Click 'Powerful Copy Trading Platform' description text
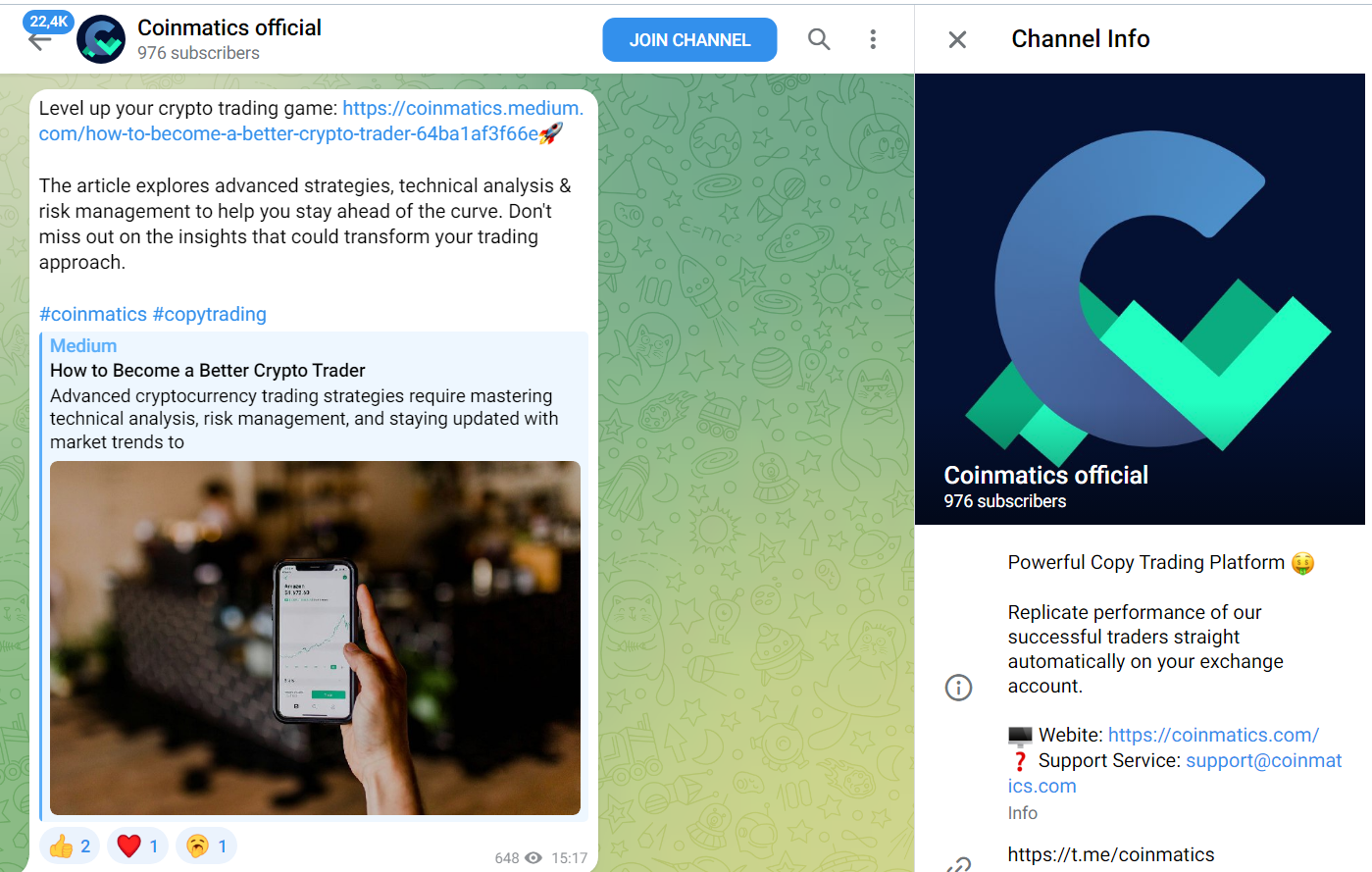Image resolution: width=1372 pixels, height=872 pixels. coord(1146,562)
